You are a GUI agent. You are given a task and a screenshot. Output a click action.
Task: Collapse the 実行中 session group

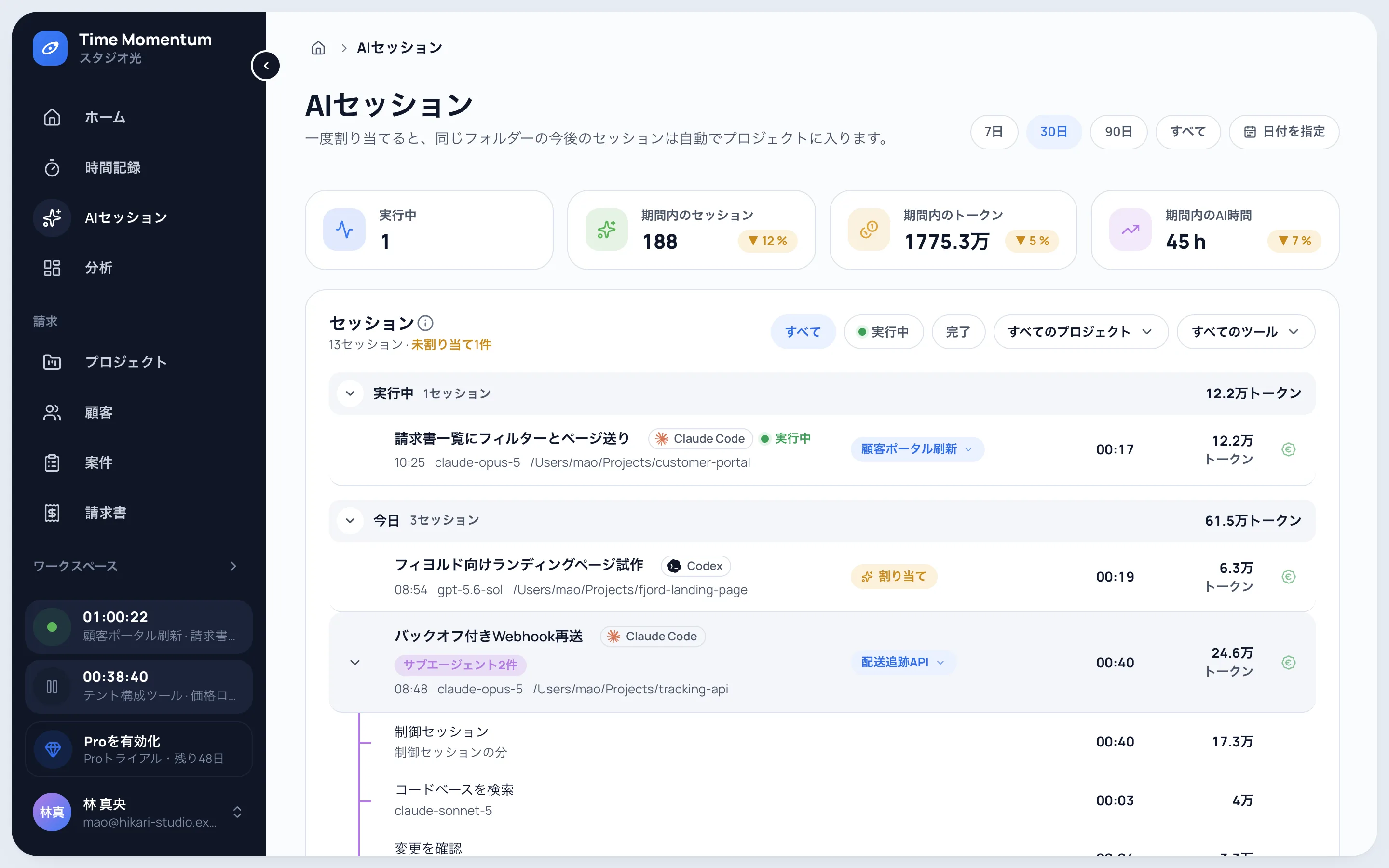point(350,394)
